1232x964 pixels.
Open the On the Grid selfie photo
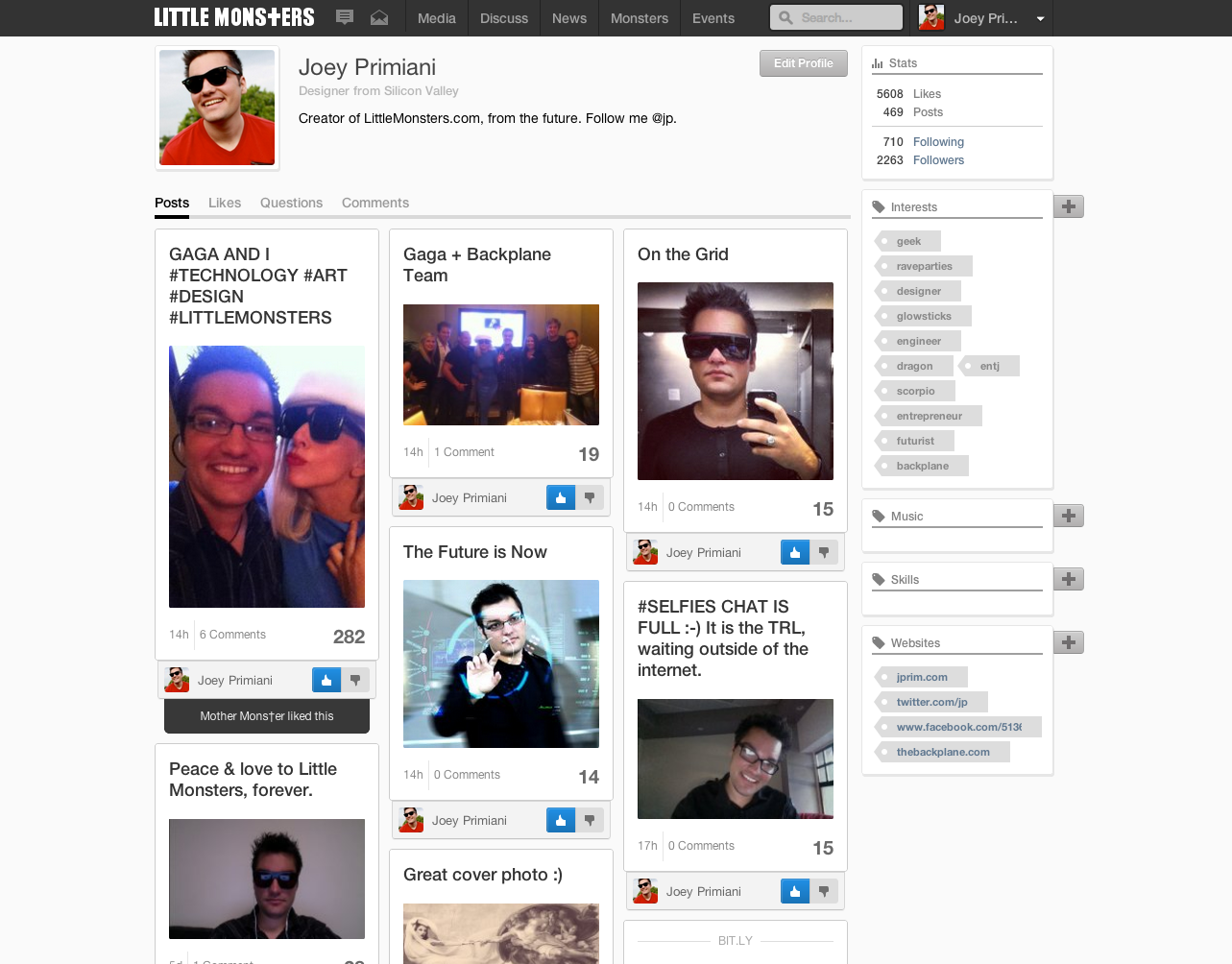pyautogui.click(x=735, y=381)
